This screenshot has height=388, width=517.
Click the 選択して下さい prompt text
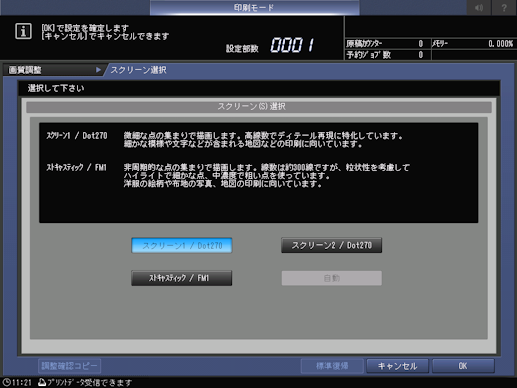tap(56, 88)
